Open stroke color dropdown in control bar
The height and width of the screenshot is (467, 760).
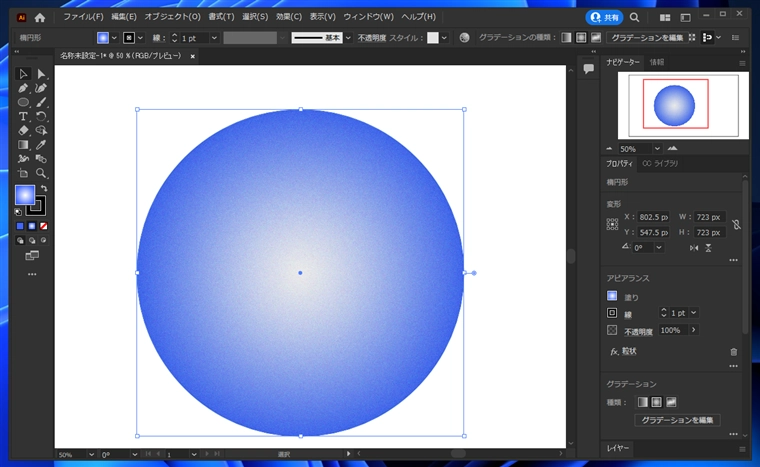pos(140,38)
